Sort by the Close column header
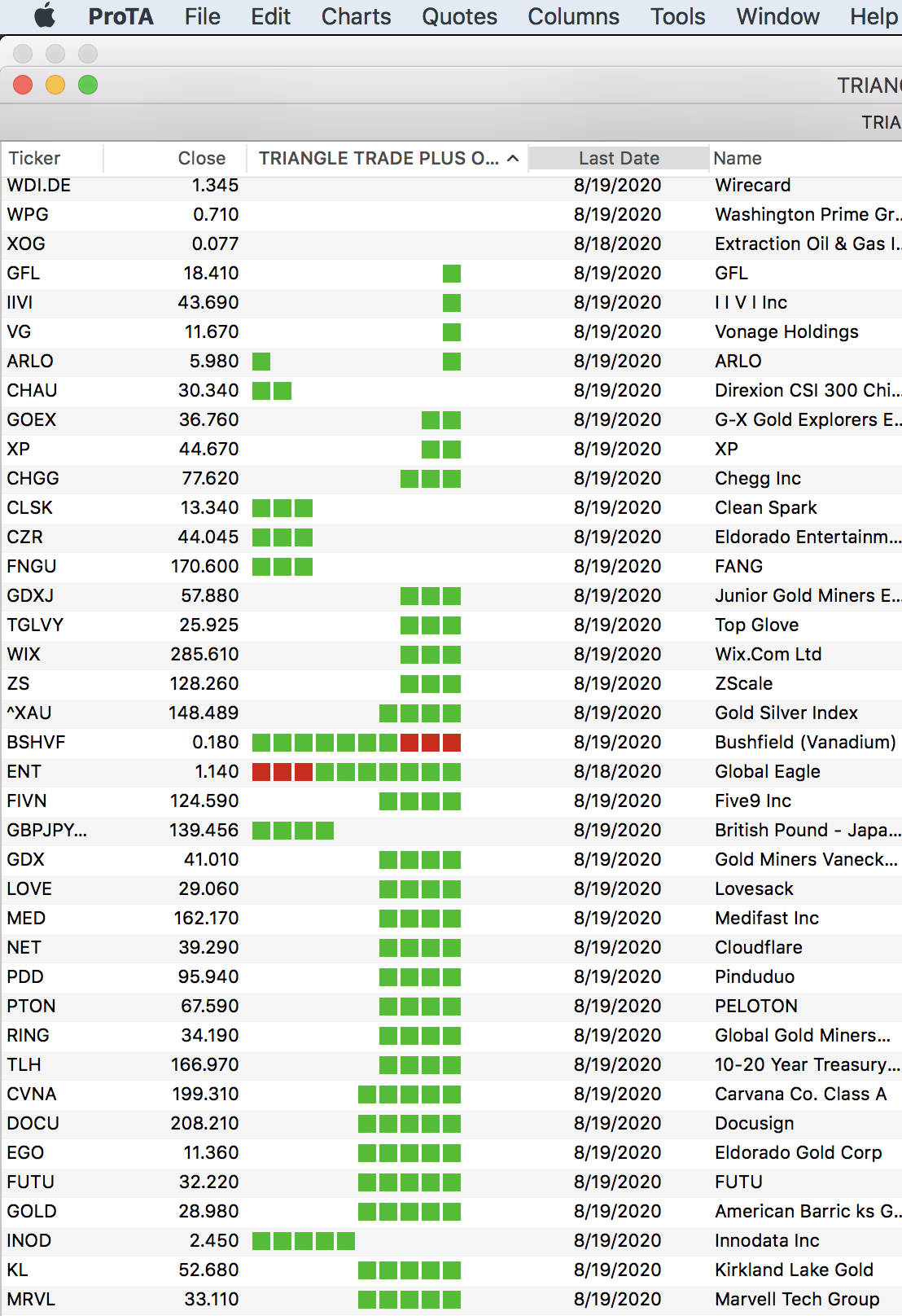The height and width of the screenshot is (1316, 902). [201, 158]
